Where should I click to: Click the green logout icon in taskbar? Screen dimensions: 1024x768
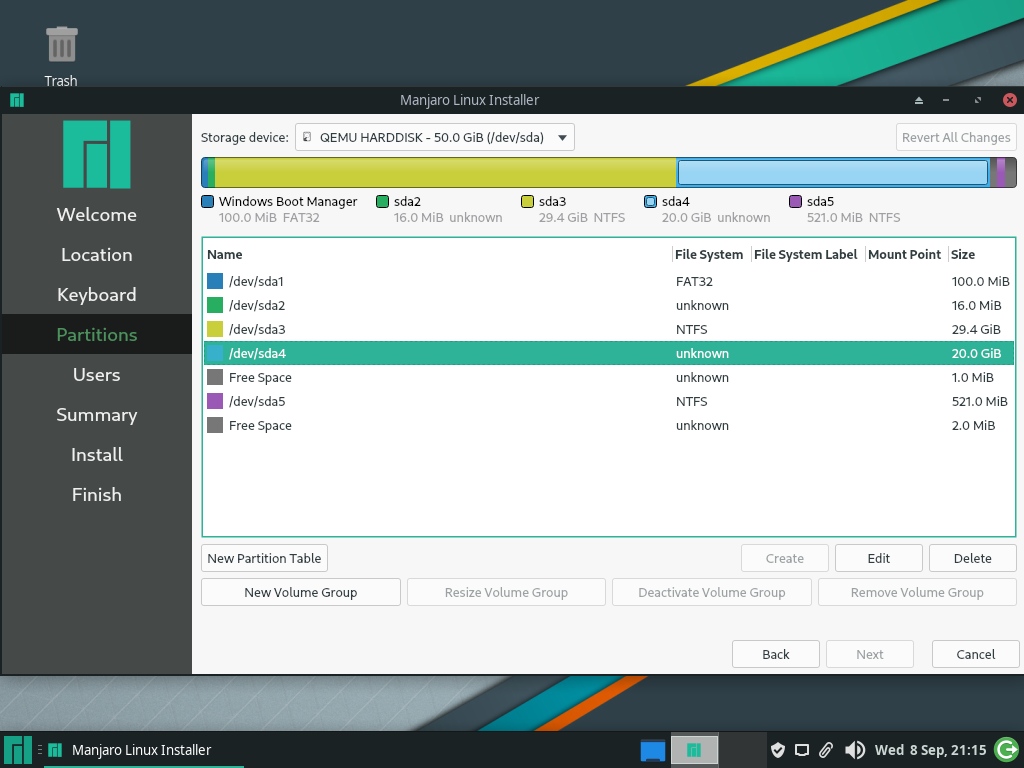[x=1007, y=750]
